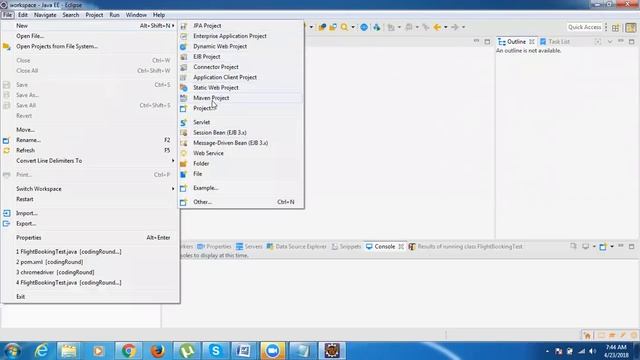This screenshot has height=360, width=640.
Task: Open the Forward history dropdown arrow
Action: [x=463, y=27]
